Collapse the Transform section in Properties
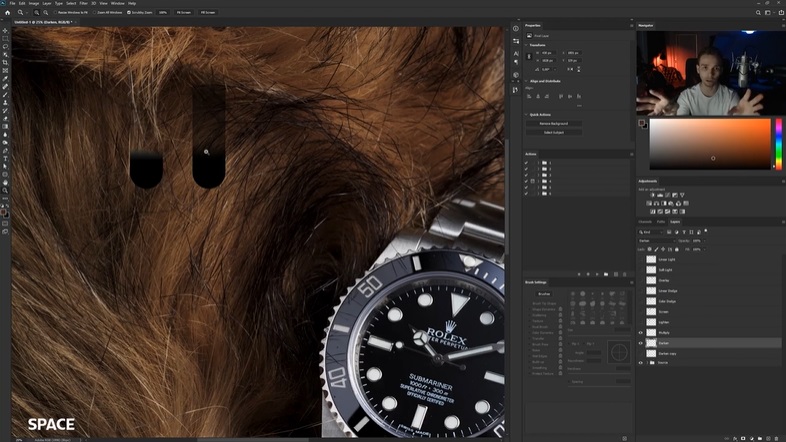Screen dimensions: 786x442 (x=526, y=45)
